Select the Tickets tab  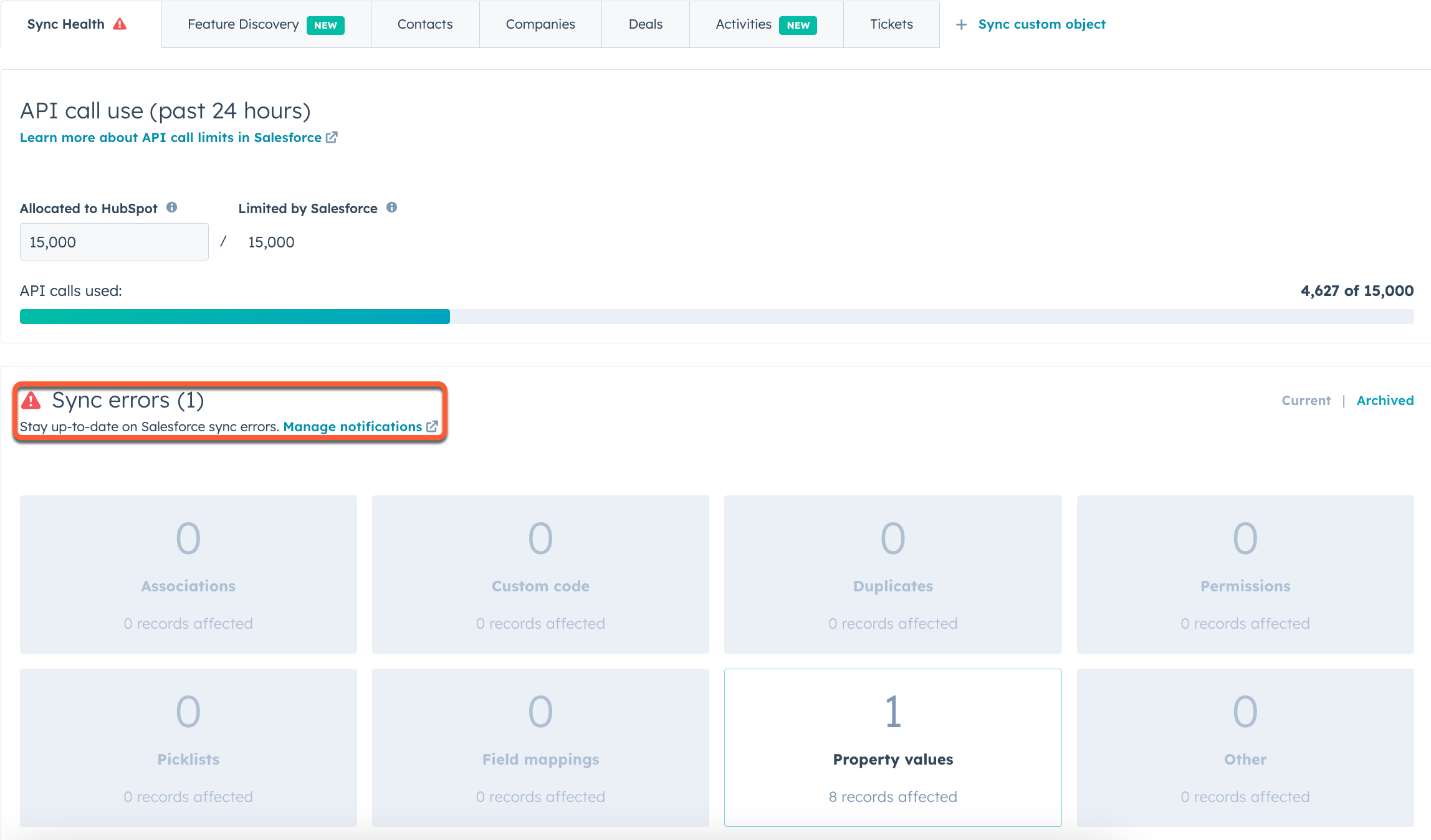[891, 24]
